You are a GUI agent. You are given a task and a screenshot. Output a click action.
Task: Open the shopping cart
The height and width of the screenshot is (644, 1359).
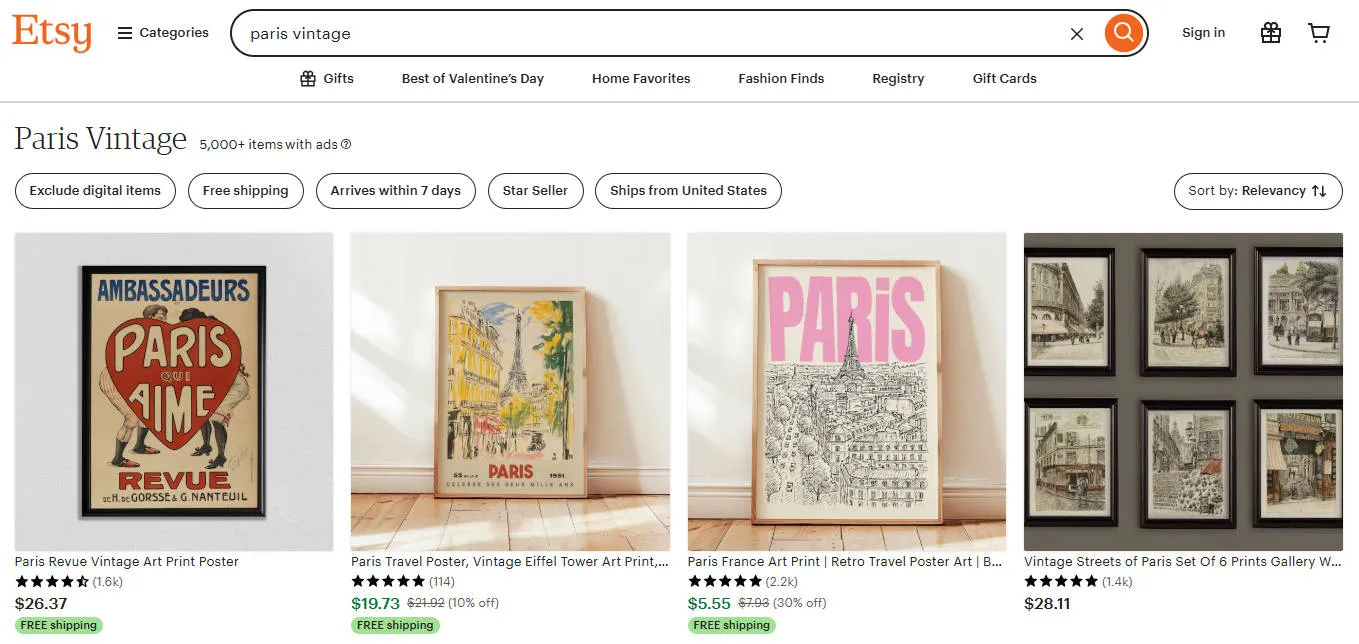1319,33
